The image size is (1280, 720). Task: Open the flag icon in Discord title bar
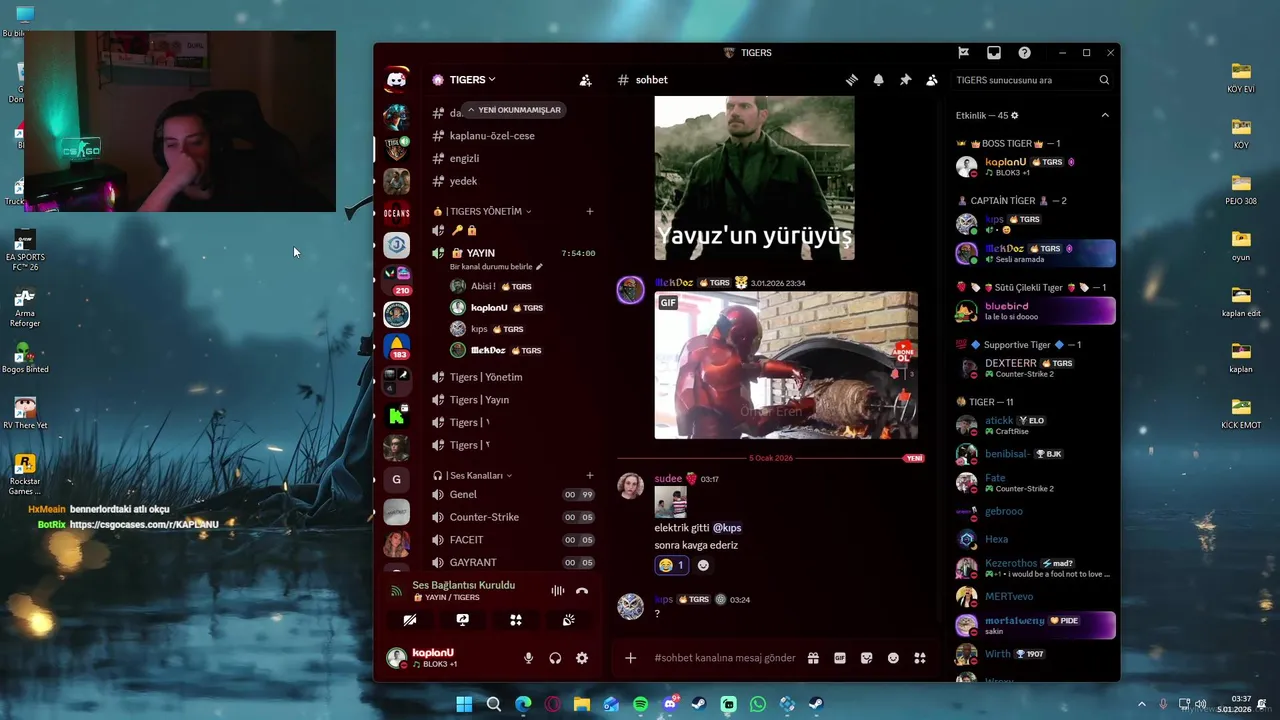point(964,53)
